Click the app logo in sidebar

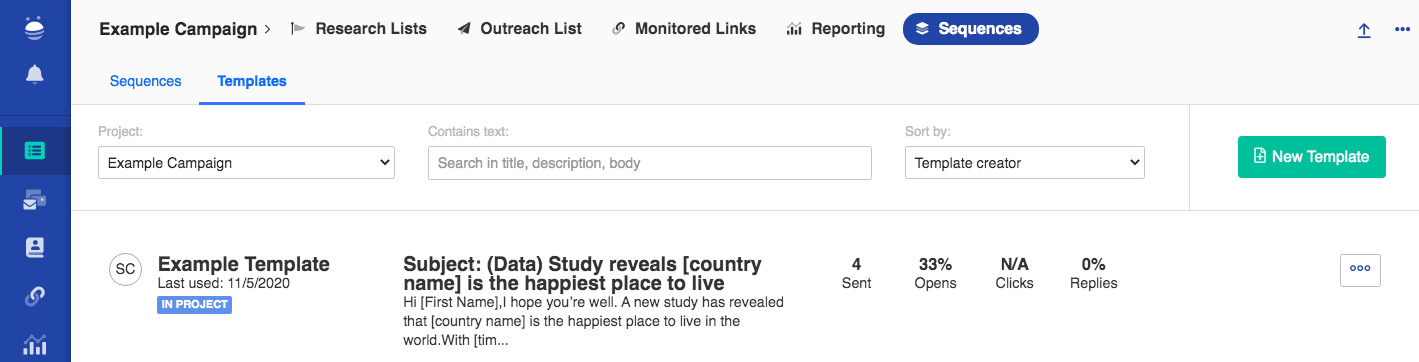[x=35, y=27]
